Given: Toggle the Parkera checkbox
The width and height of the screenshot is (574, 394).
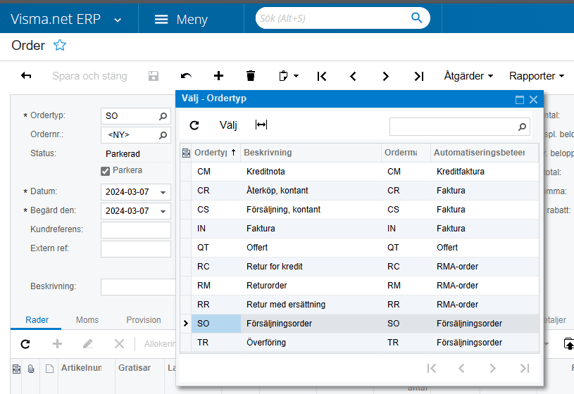Looking at the screenshot, I should (x=105, y=171).
